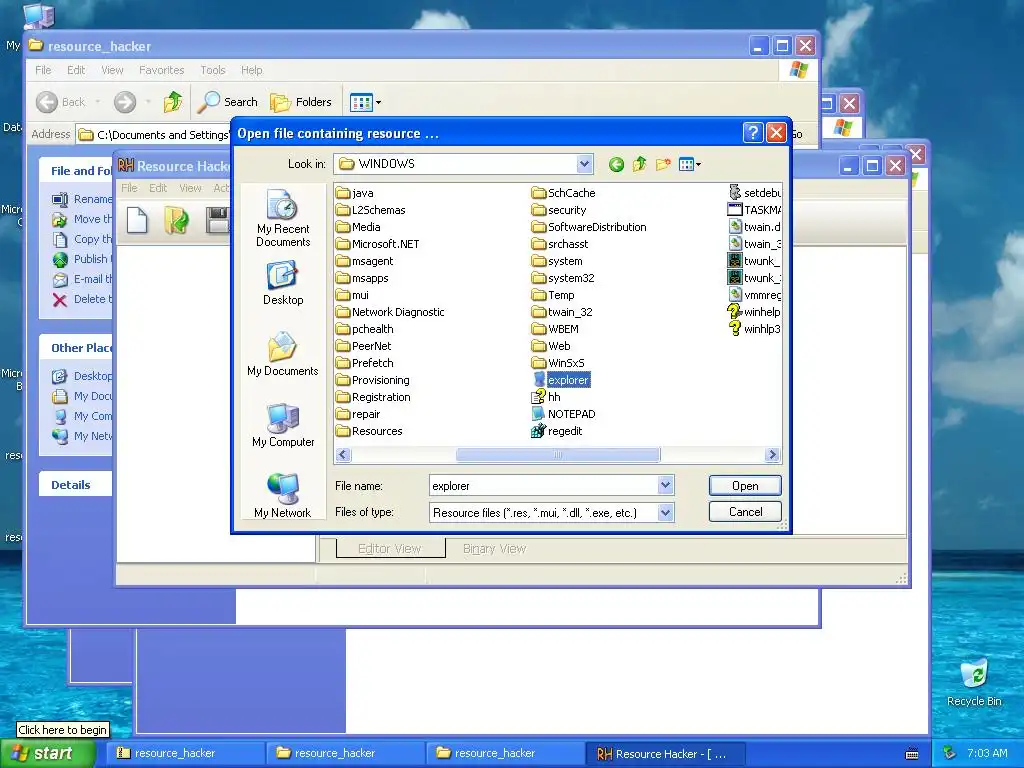Click Open file icon in Resource Hacker toolbar
The image size is (1024, 768).
[x=176, y=220]
